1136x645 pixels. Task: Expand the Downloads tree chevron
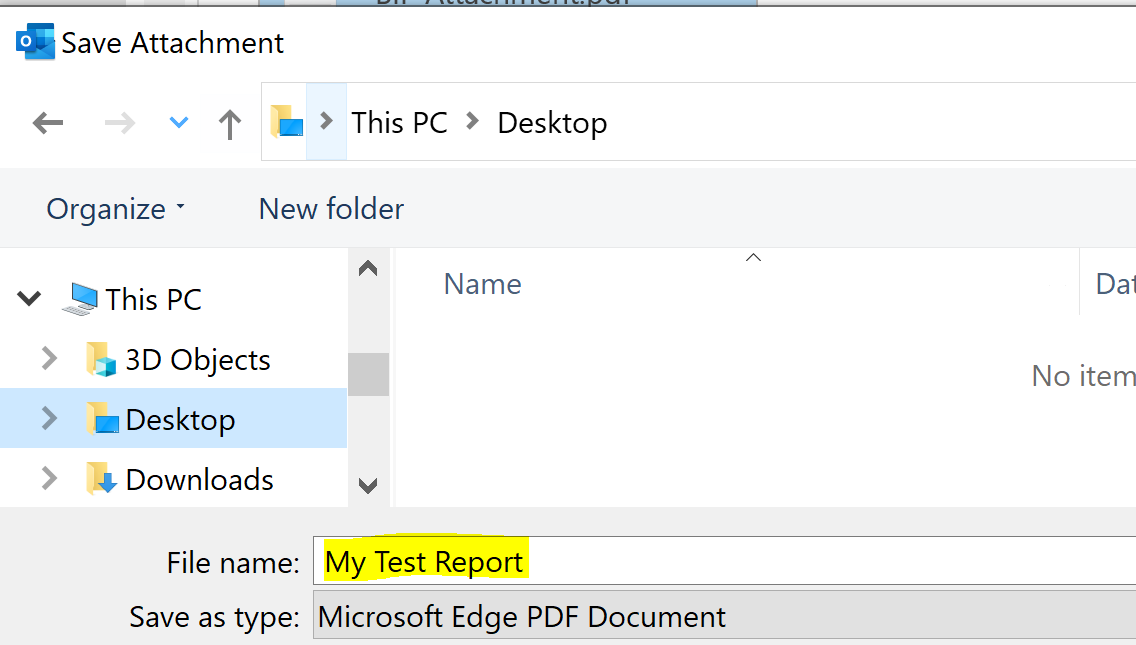48,479
